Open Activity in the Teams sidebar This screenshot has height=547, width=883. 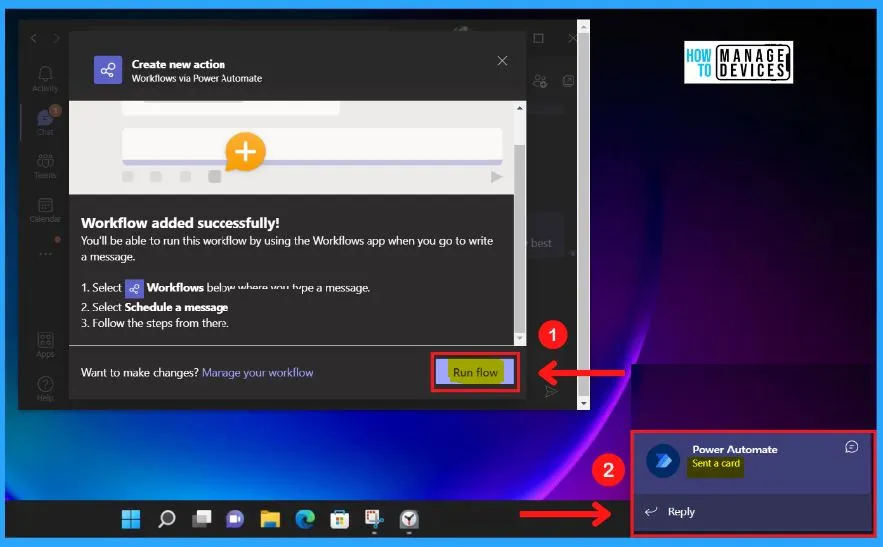pos(45,79)
